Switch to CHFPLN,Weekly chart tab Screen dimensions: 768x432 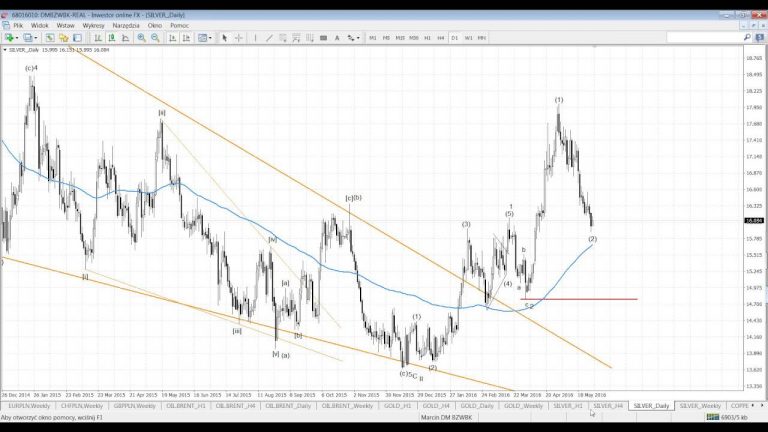[82, 406]
